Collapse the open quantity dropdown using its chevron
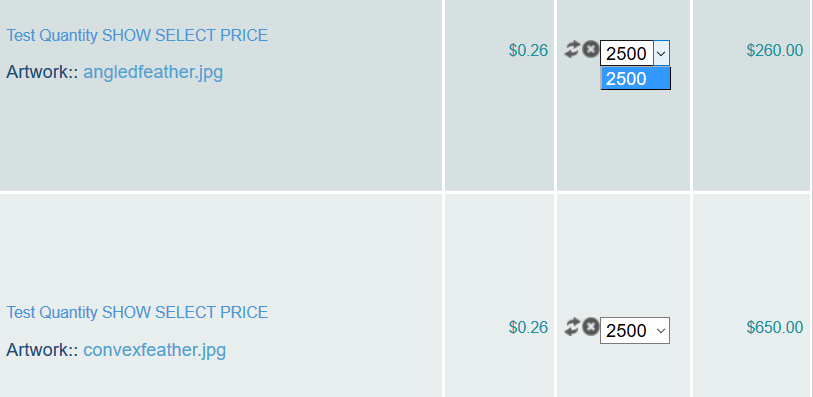Viewport: 813px width, 397px height. 661,53
